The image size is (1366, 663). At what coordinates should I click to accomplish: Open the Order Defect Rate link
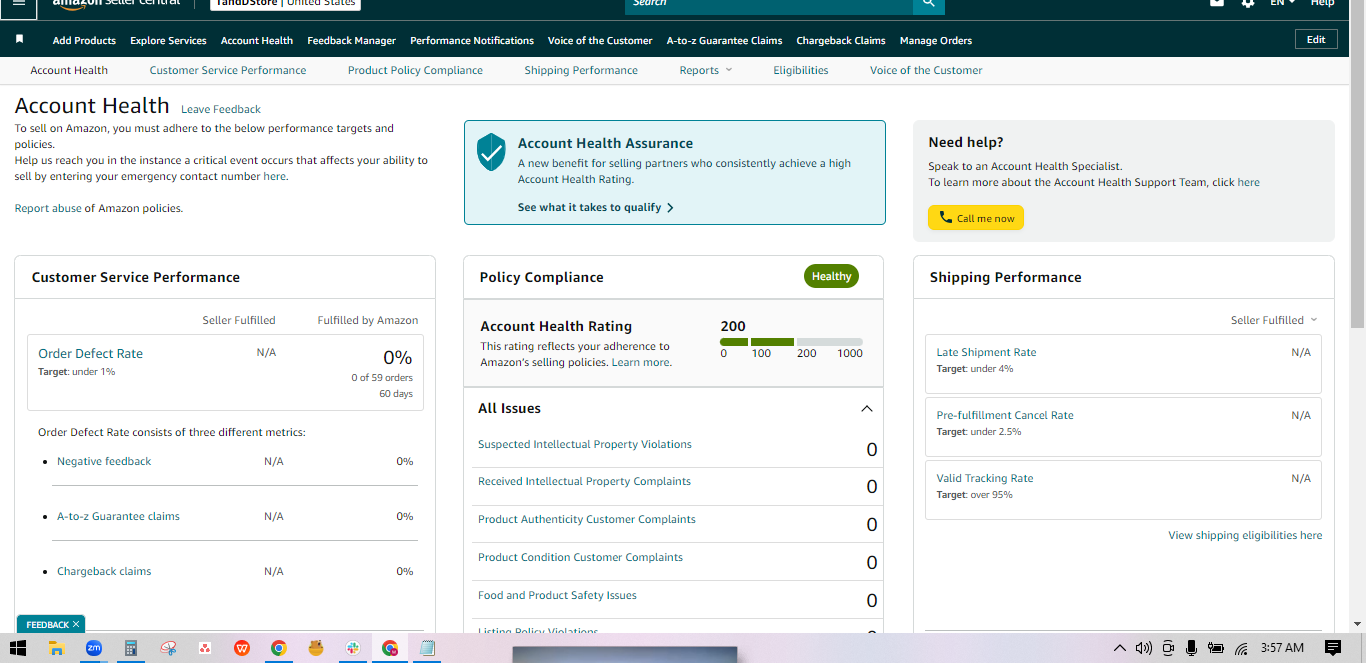point(91,353)
